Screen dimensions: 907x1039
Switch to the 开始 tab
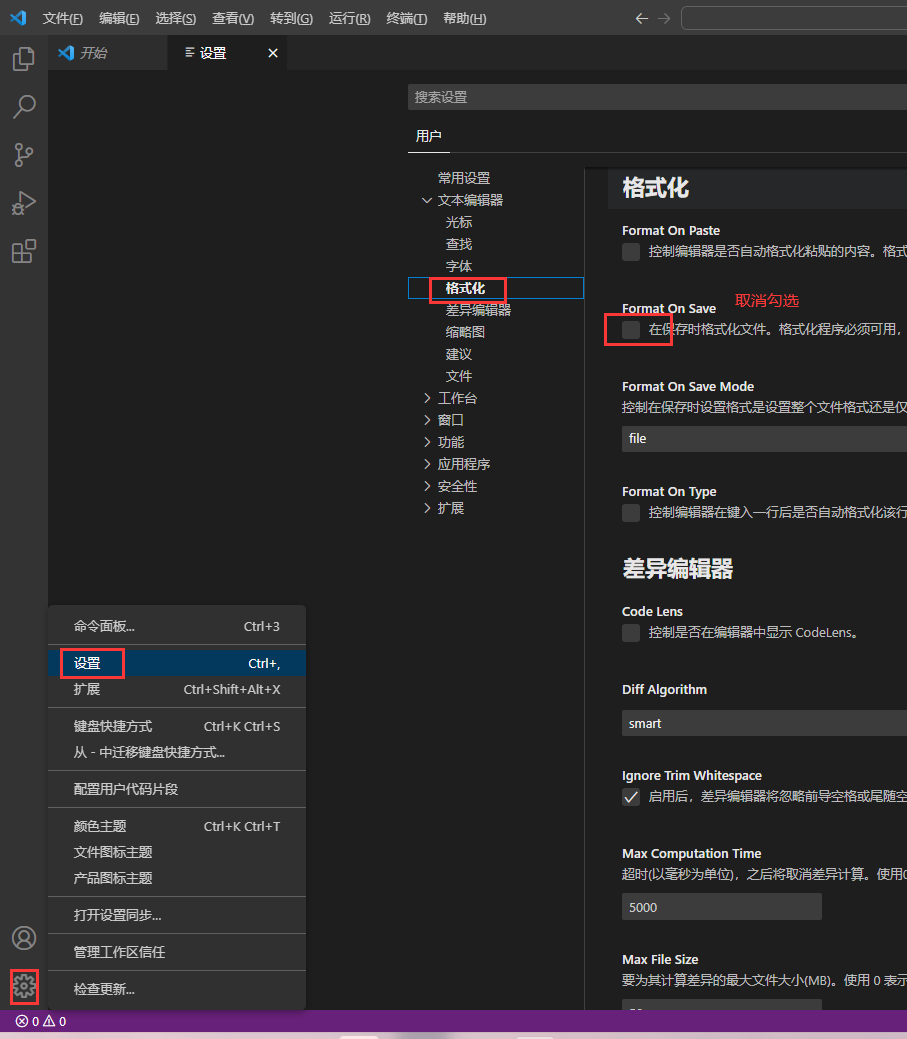pyautogui.click(x=94, y=53)
